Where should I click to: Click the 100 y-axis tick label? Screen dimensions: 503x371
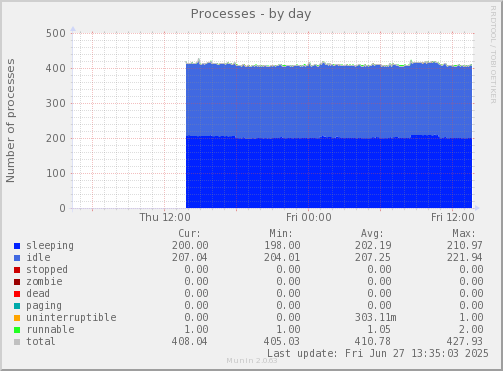[56, 173]
